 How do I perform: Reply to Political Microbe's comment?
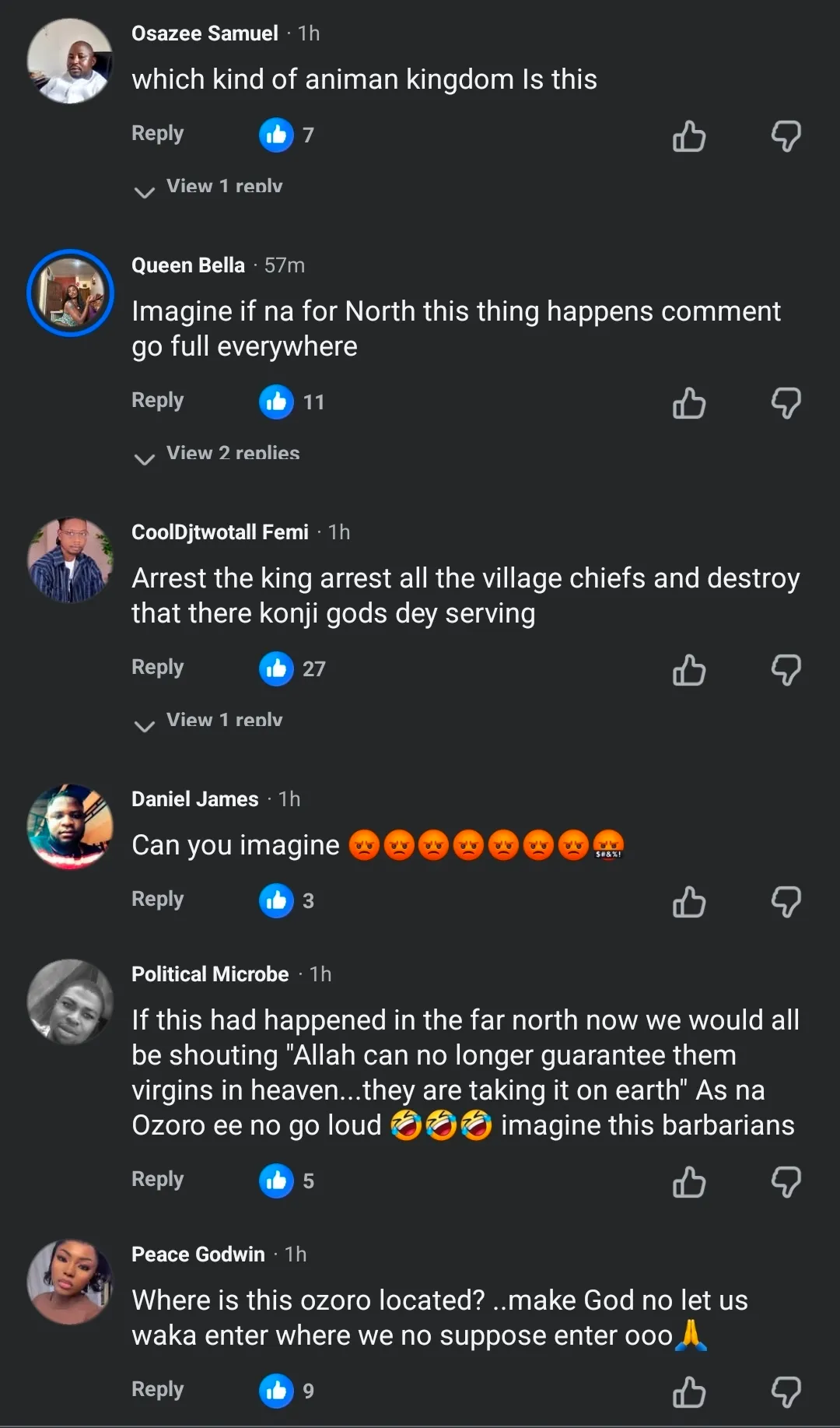157,1179
